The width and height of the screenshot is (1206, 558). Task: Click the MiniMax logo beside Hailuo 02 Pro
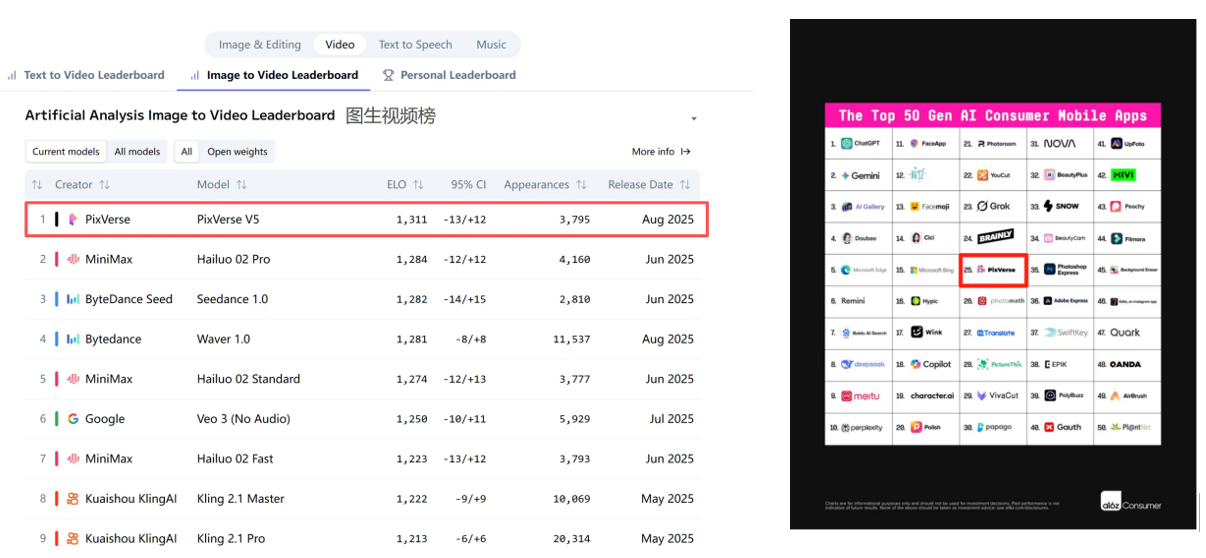click(x=73, y=259)
